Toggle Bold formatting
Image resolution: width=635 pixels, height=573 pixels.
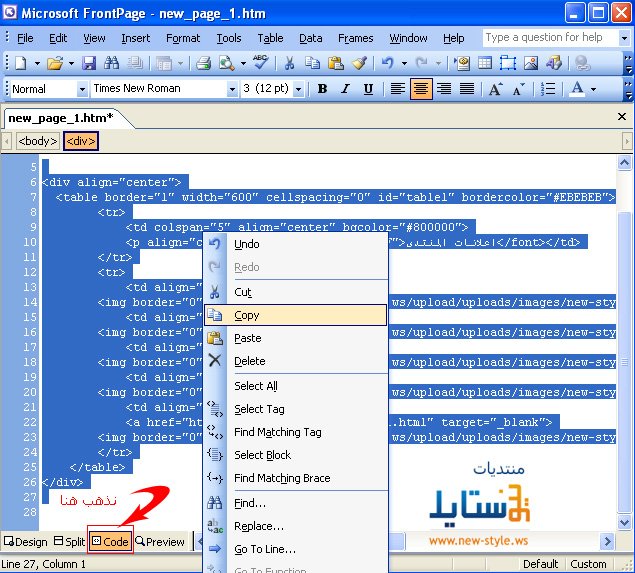point(322,89)
